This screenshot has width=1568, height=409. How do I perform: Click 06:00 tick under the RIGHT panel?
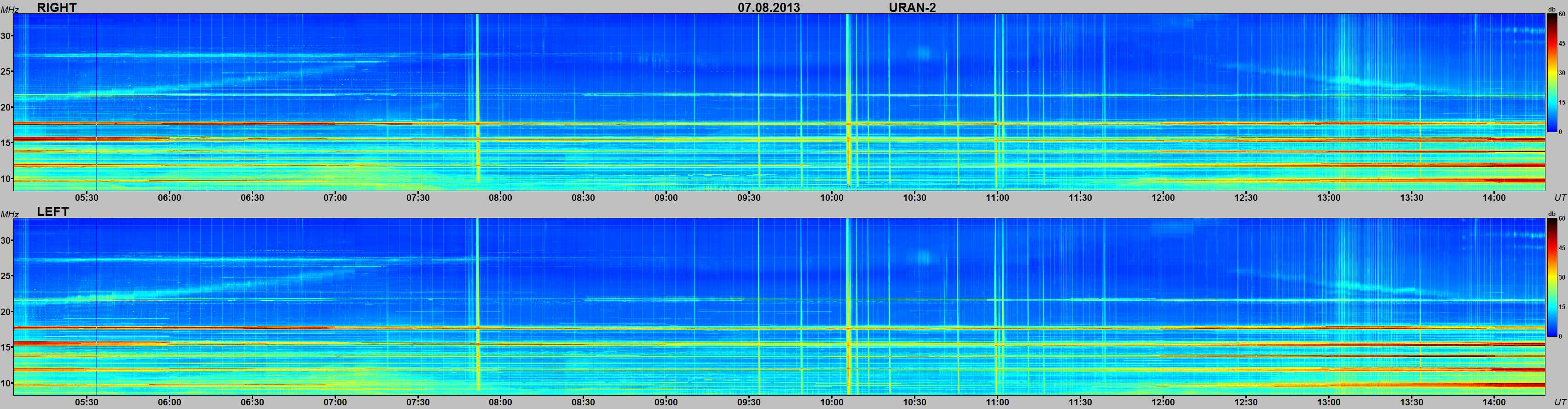pos(169,198)
